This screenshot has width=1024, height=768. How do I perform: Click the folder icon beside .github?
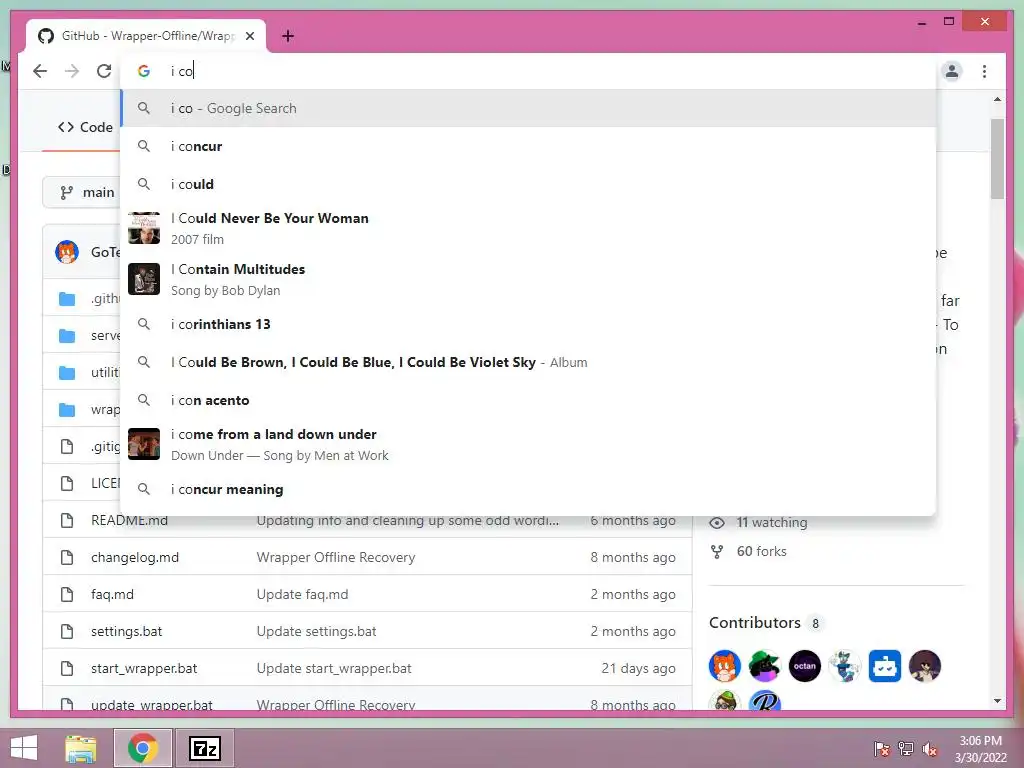click(x=67, y=299)
